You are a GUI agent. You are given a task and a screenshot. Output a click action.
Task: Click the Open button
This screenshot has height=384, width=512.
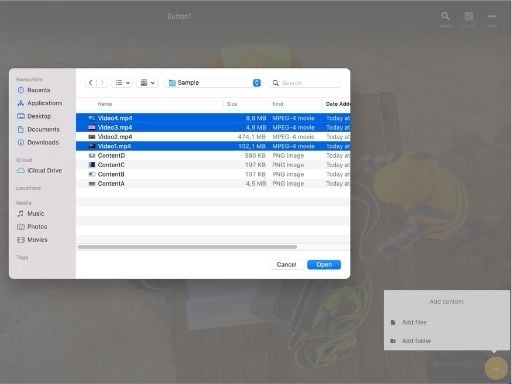coord(324,265)
